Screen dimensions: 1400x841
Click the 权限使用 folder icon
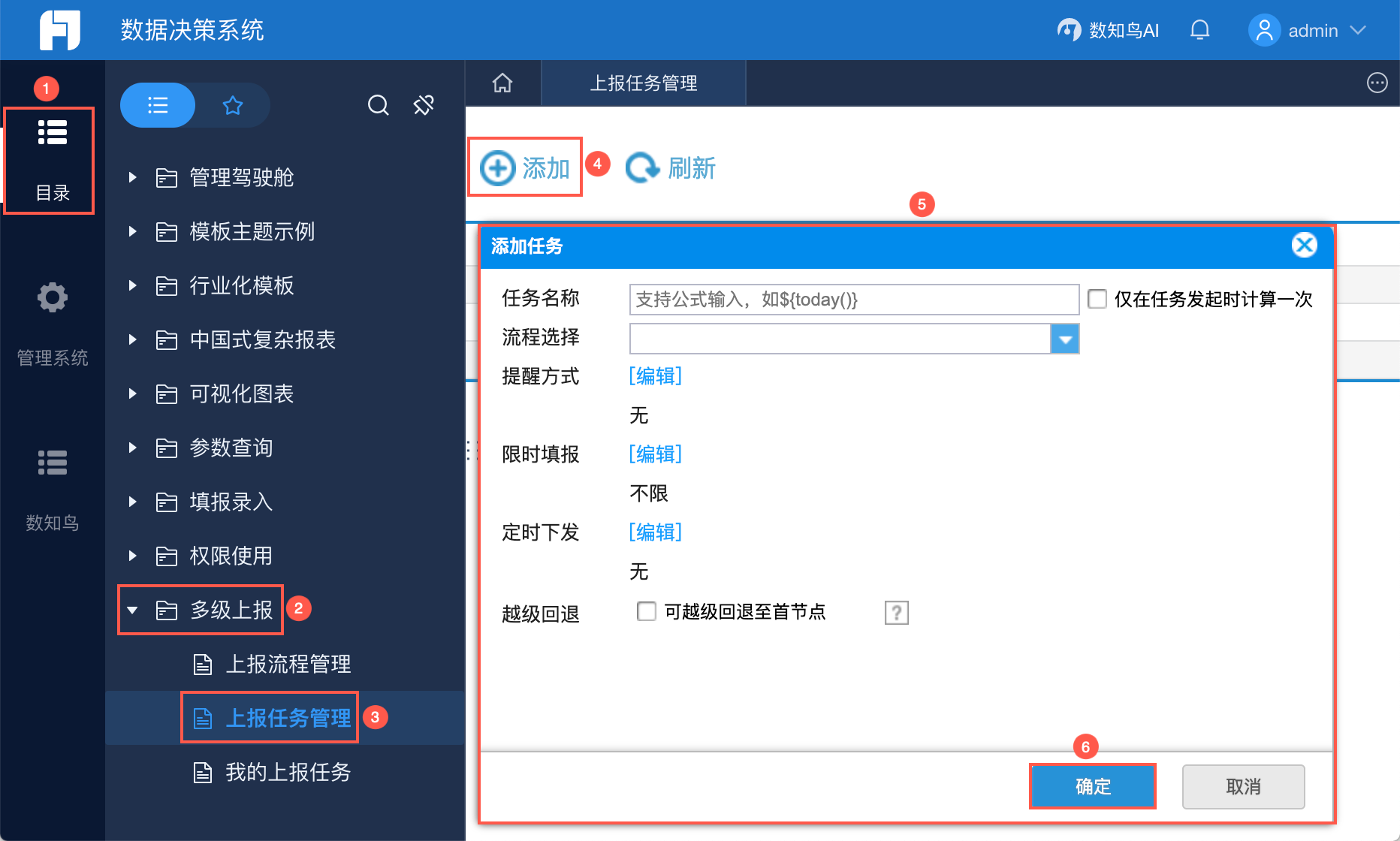tap(166, 556)
